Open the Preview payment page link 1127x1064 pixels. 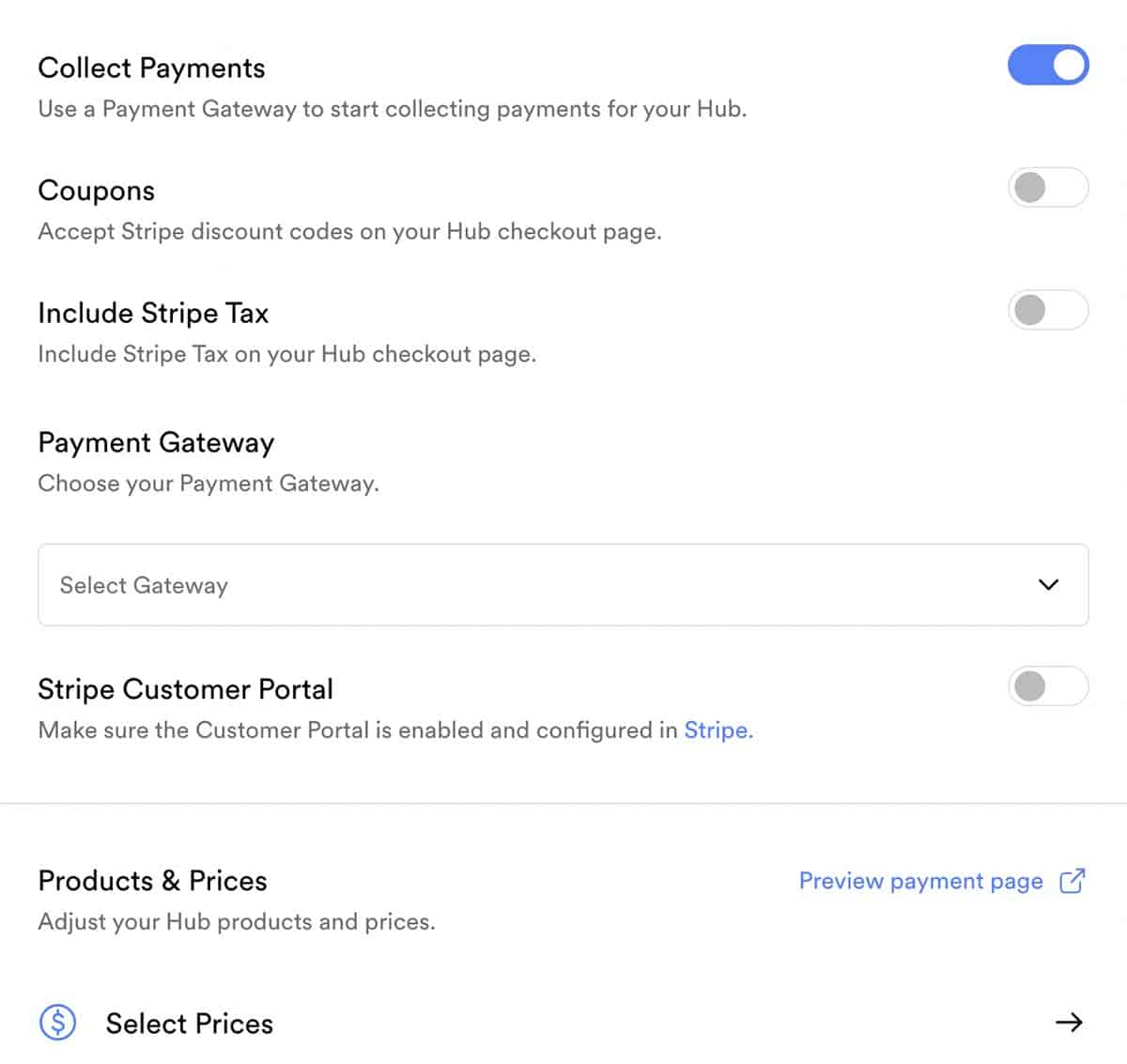[920, 881]
